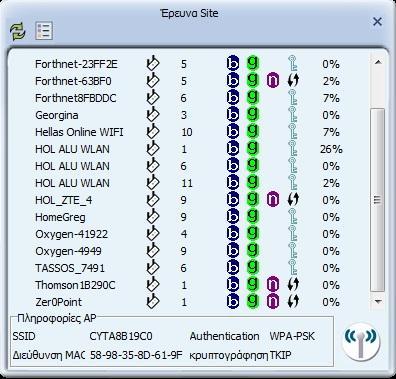This screenshot has width=396, height=379.
Task: Click the key icon in the HomeGreg row
Action: [292, 217]
